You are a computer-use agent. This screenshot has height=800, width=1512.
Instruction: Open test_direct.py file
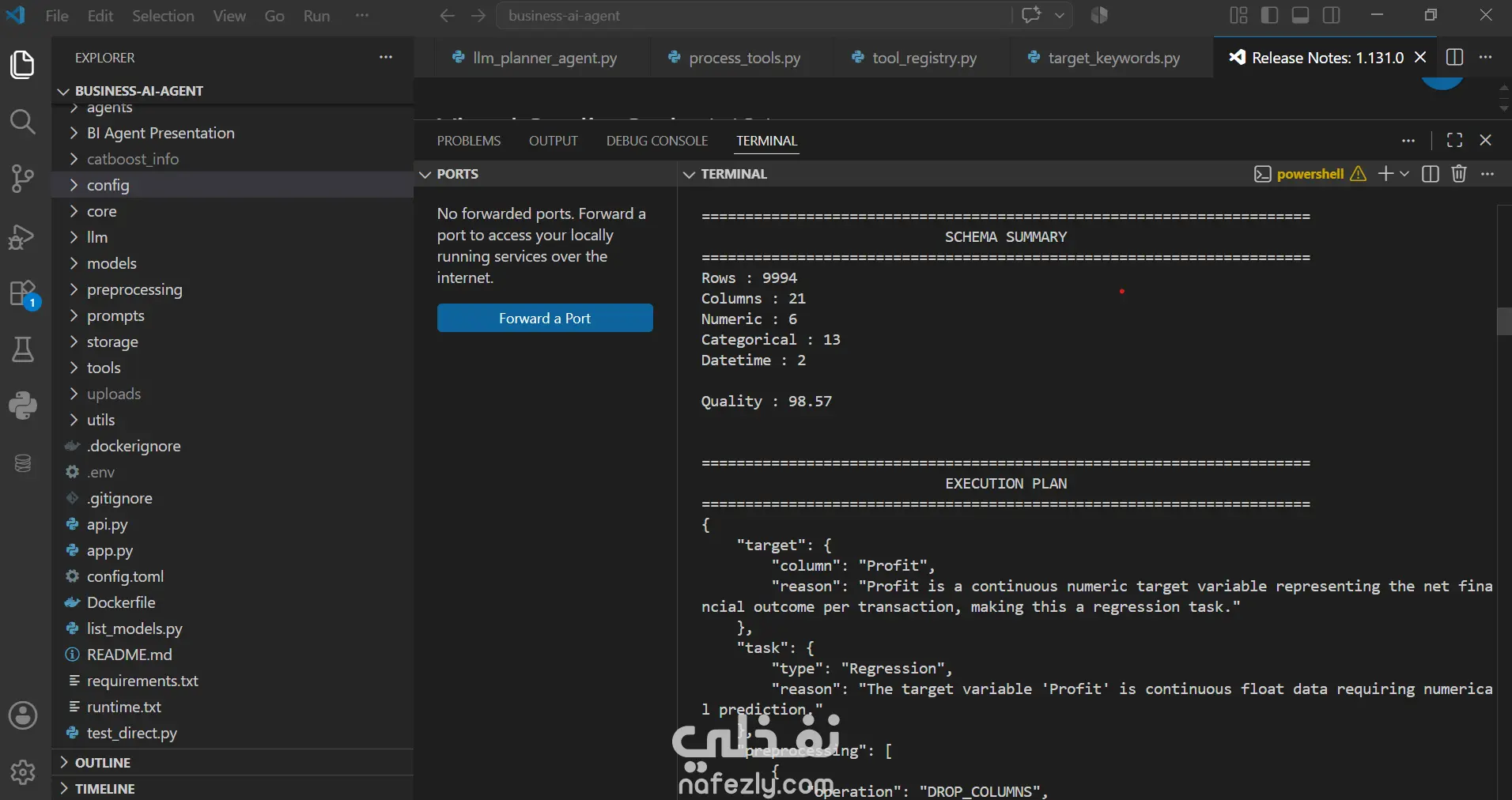[131, 733]
